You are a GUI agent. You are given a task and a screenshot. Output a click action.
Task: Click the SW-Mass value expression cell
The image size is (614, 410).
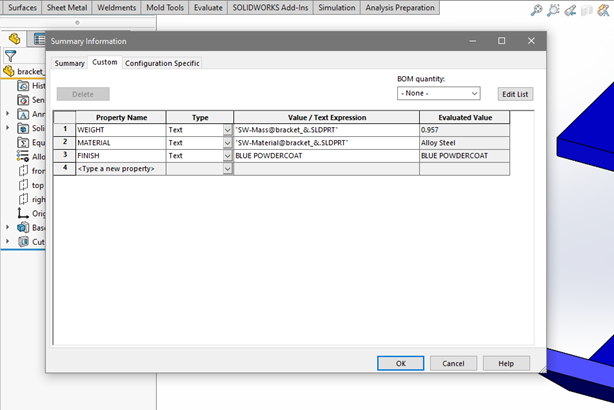[326, 130]
